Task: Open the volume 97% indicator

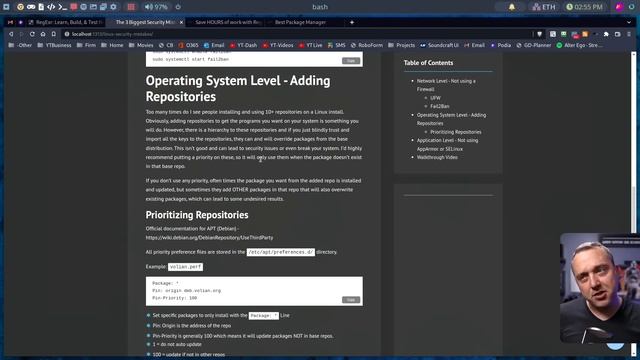Action: (x=156, y=7)
